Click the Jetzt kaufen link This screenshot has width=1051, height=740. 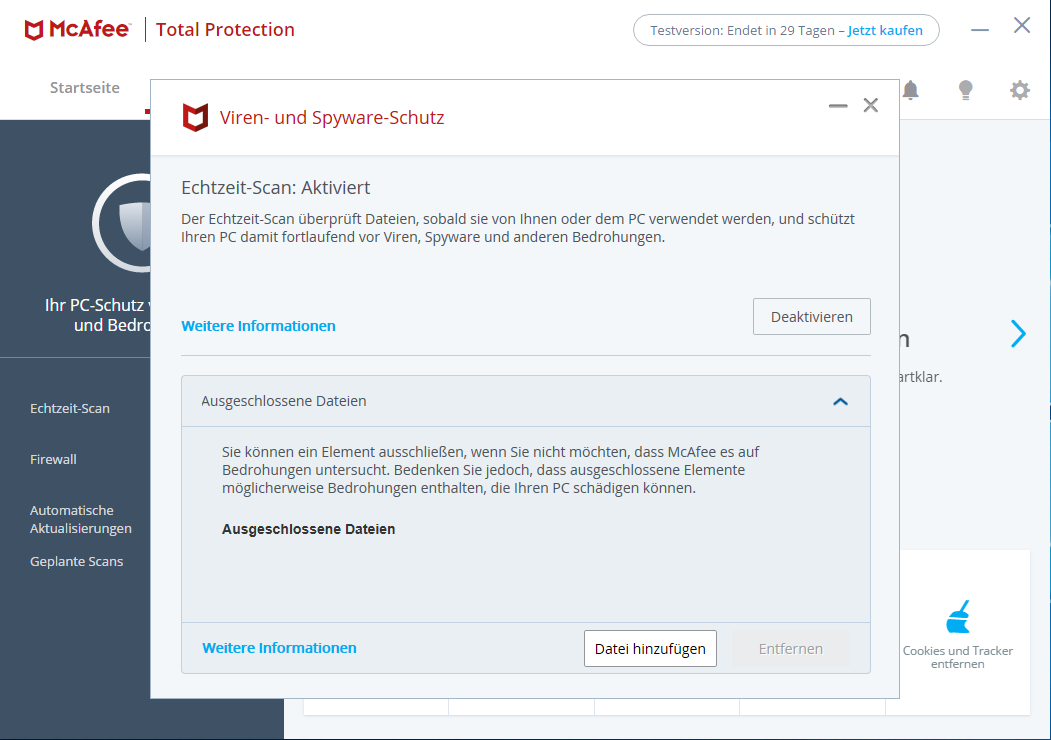pos(885,30)
